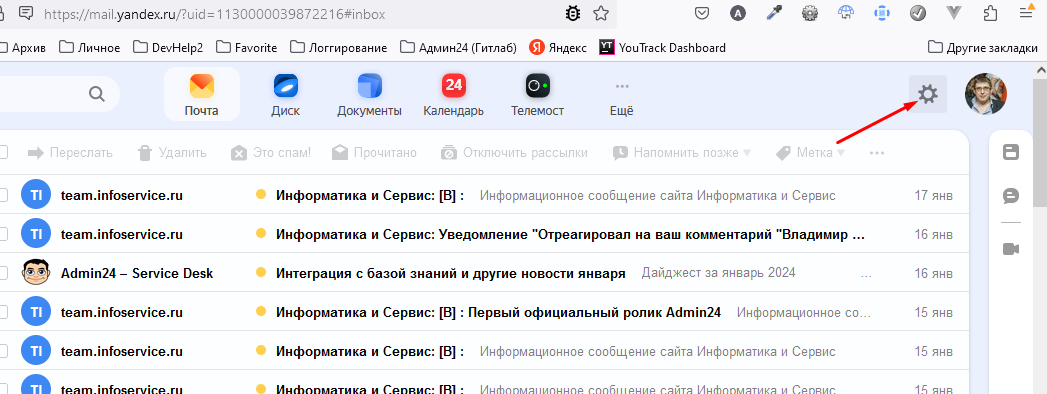Tick checkbox of the 16 янв team.infoservice.ru message
Screen dimensions: 1047x394
click(x=3, y=234)
